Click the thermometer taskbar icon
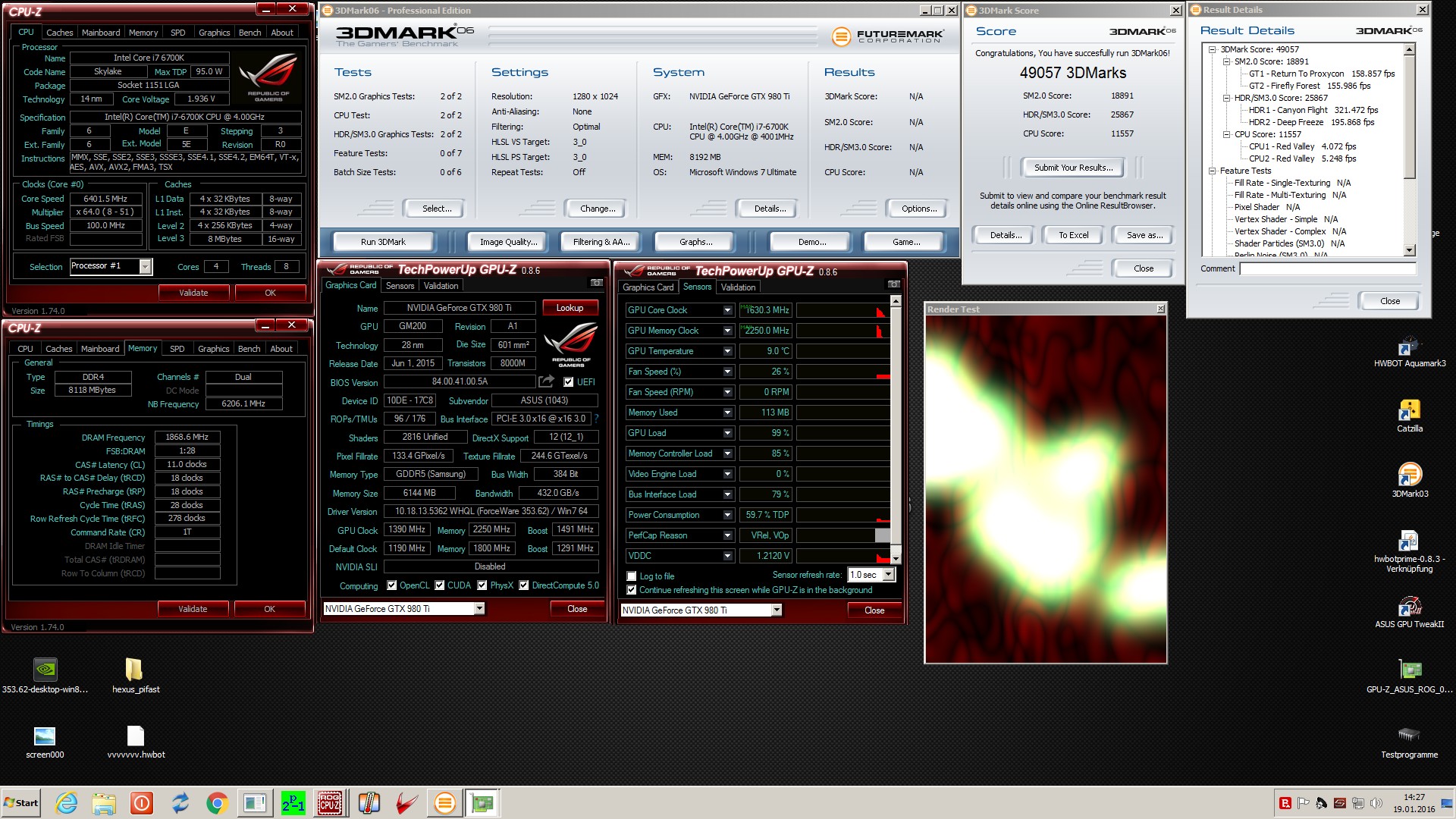 [x=369, y=802]
